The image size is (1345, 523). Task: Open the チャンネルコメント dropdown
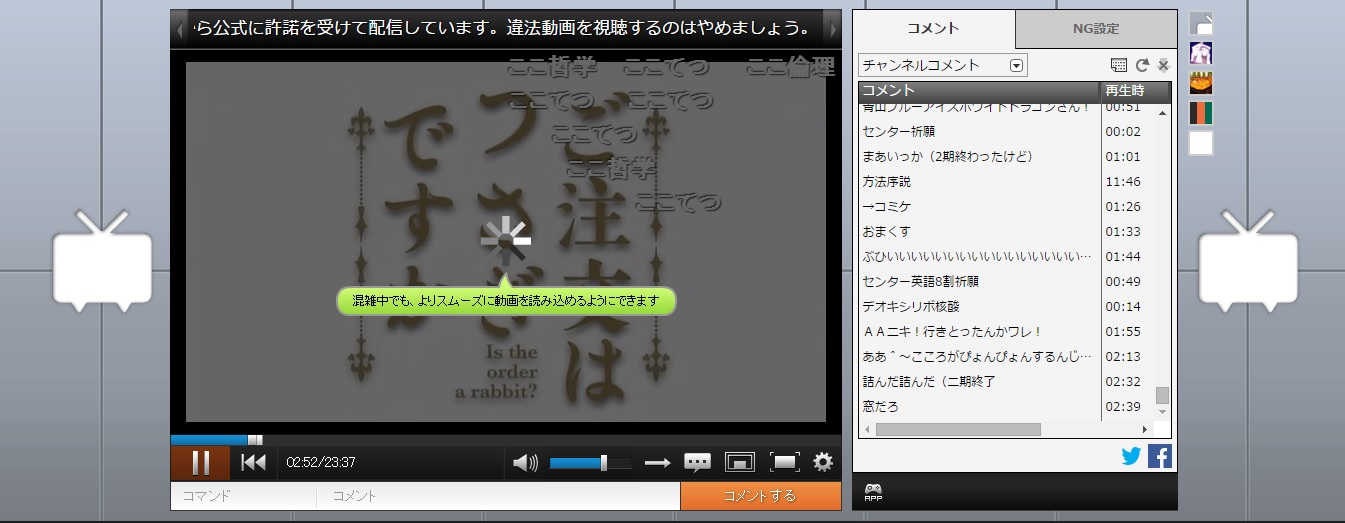[943, 65]
